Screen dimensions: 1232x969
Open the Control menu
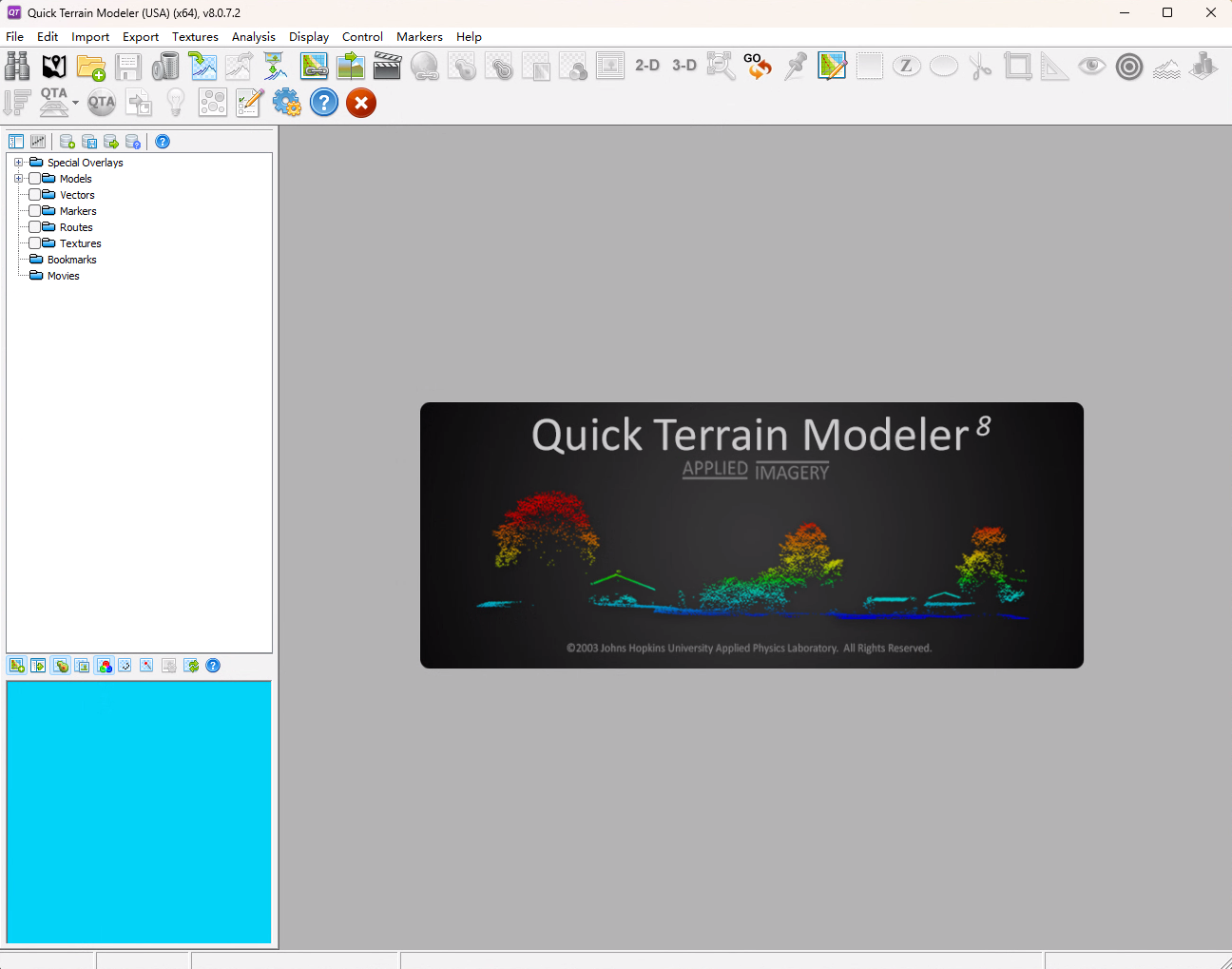(x=362, y=37)
